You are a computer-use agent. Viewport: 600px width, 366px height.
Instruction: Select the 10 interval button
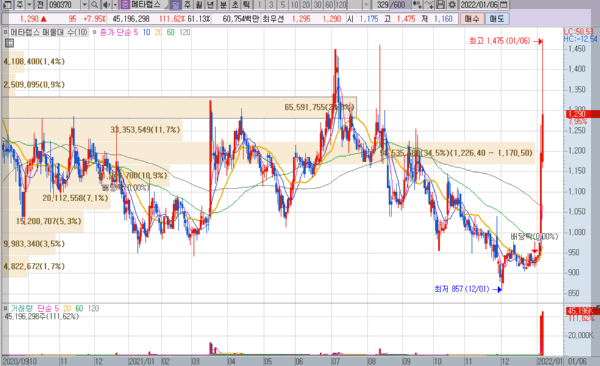pyautogui.click(x=294, y=5)
